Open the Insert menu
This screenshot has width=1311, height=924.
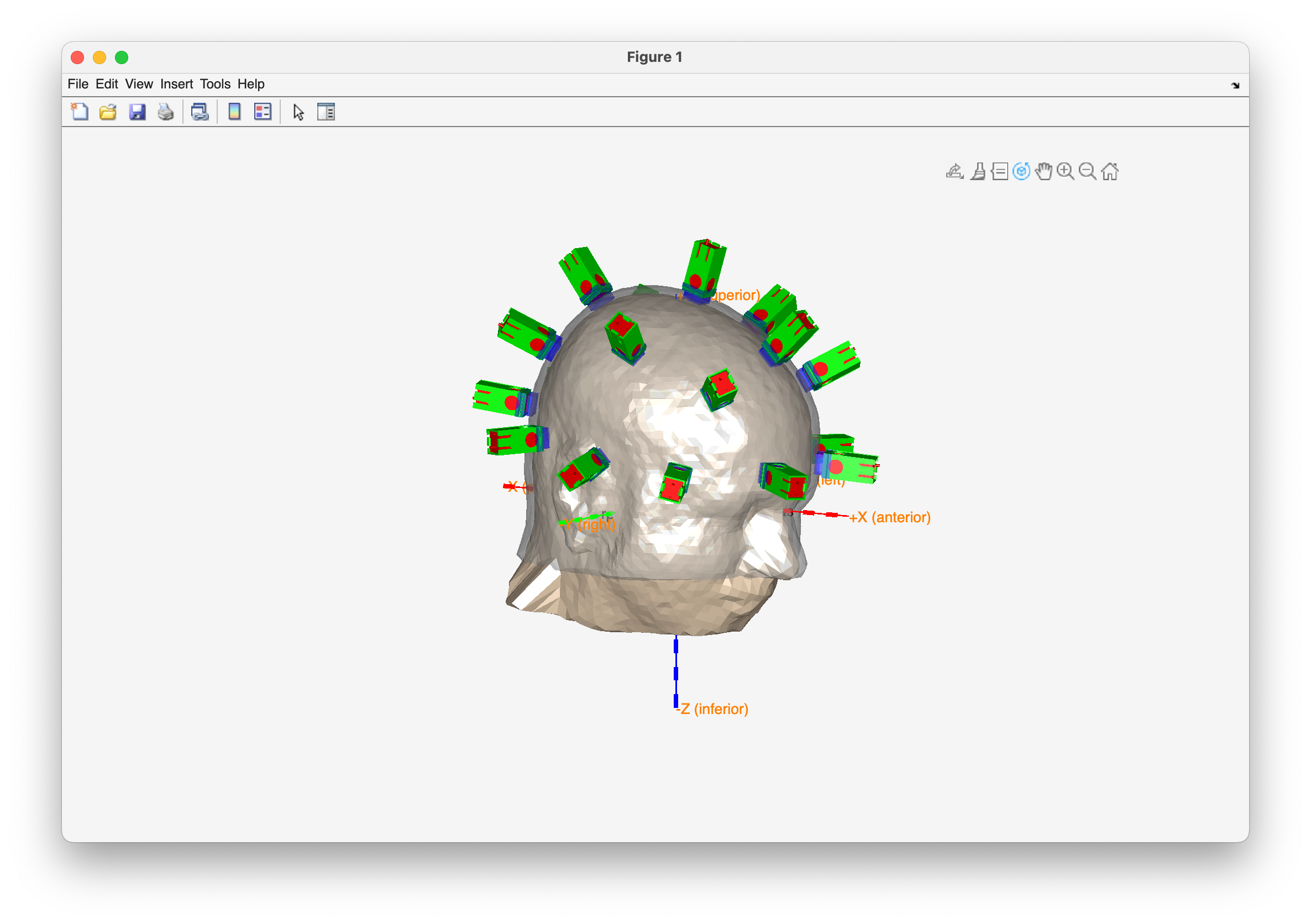[176, 84]
